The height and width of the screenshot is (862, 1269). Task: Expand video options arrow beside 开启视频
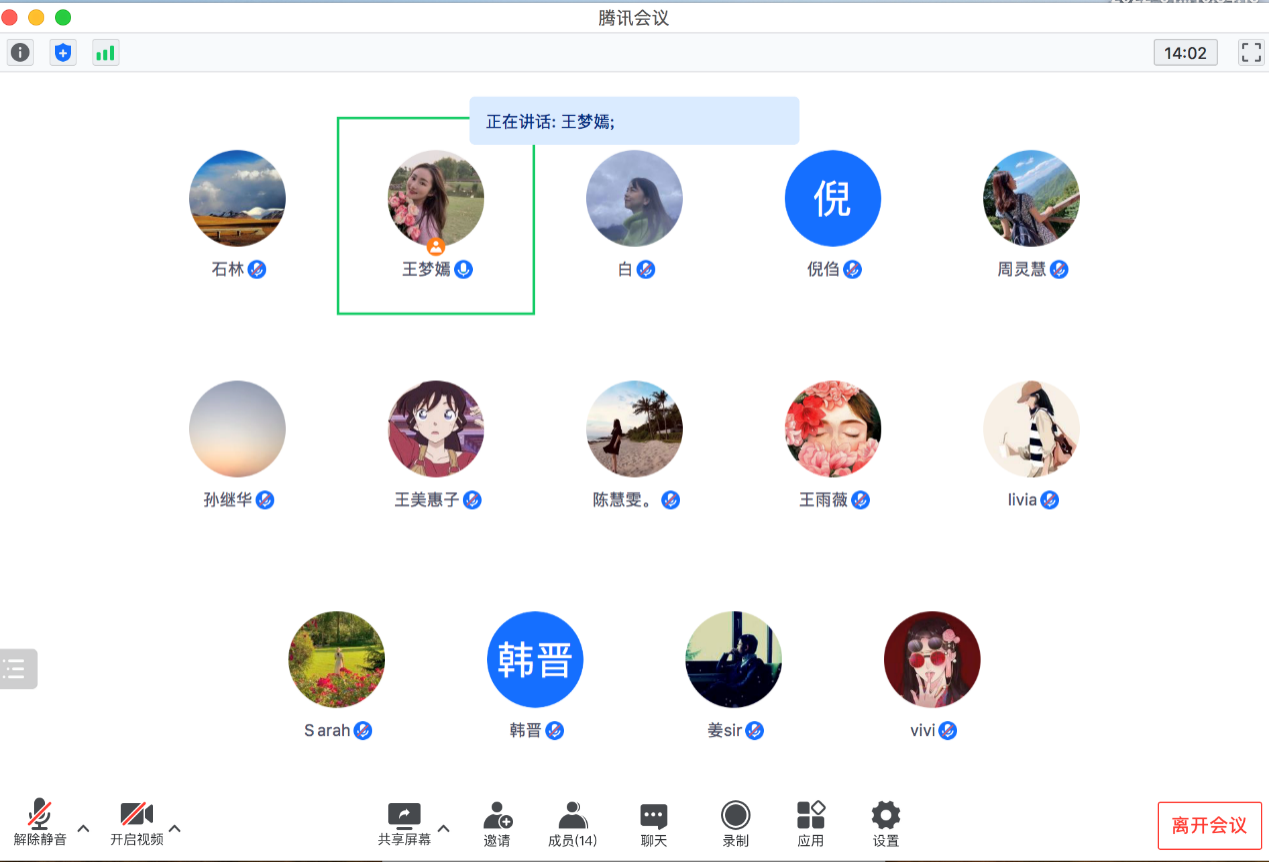(175, 828)
